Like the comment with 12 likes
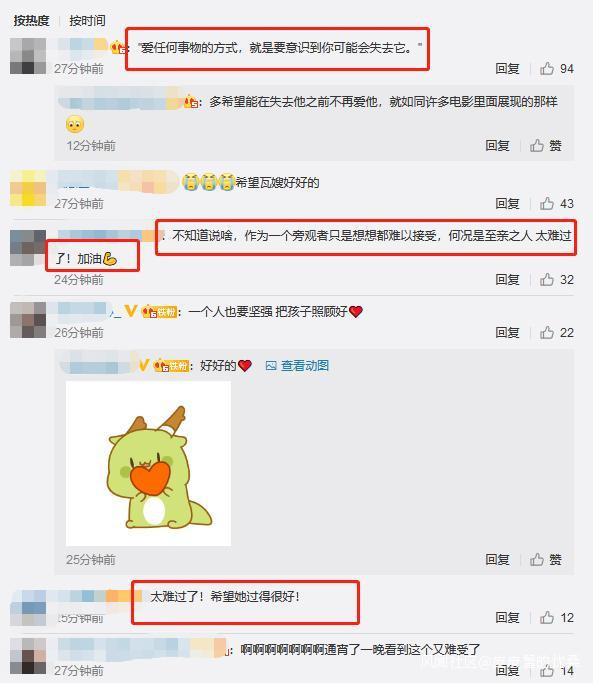593x683 pixels. pyautogui.click(x=547, y=617)
